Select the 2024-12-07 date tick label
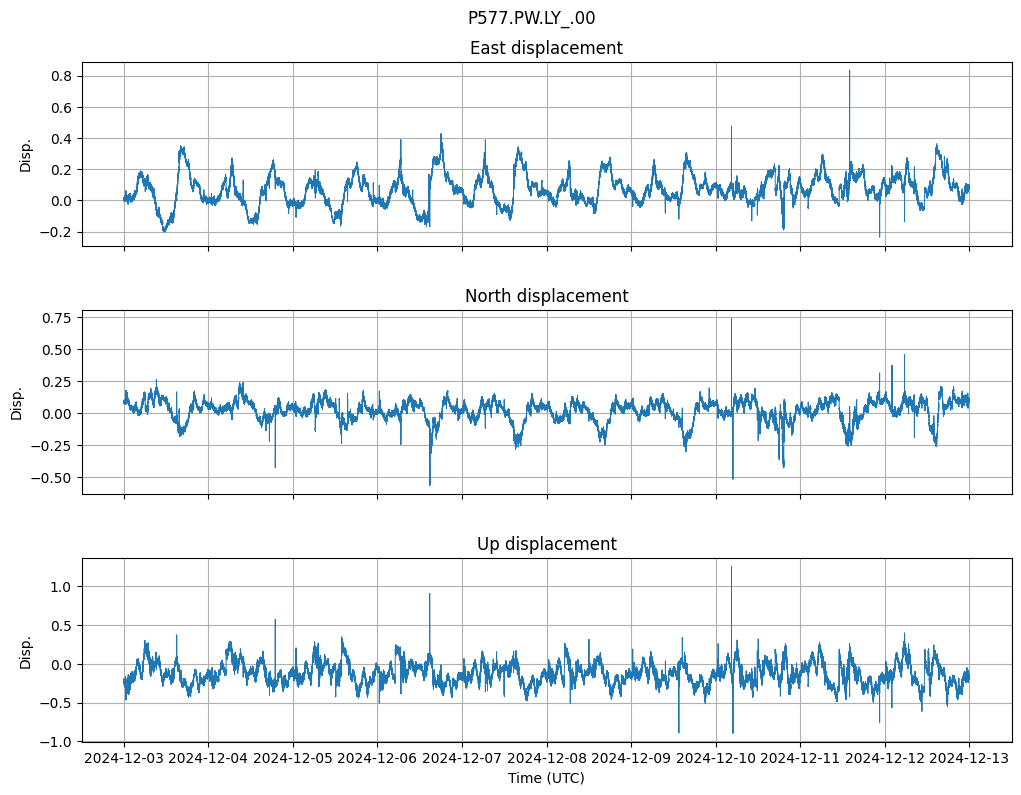This screenshot has height=795, width=1021. coord(462,758)
